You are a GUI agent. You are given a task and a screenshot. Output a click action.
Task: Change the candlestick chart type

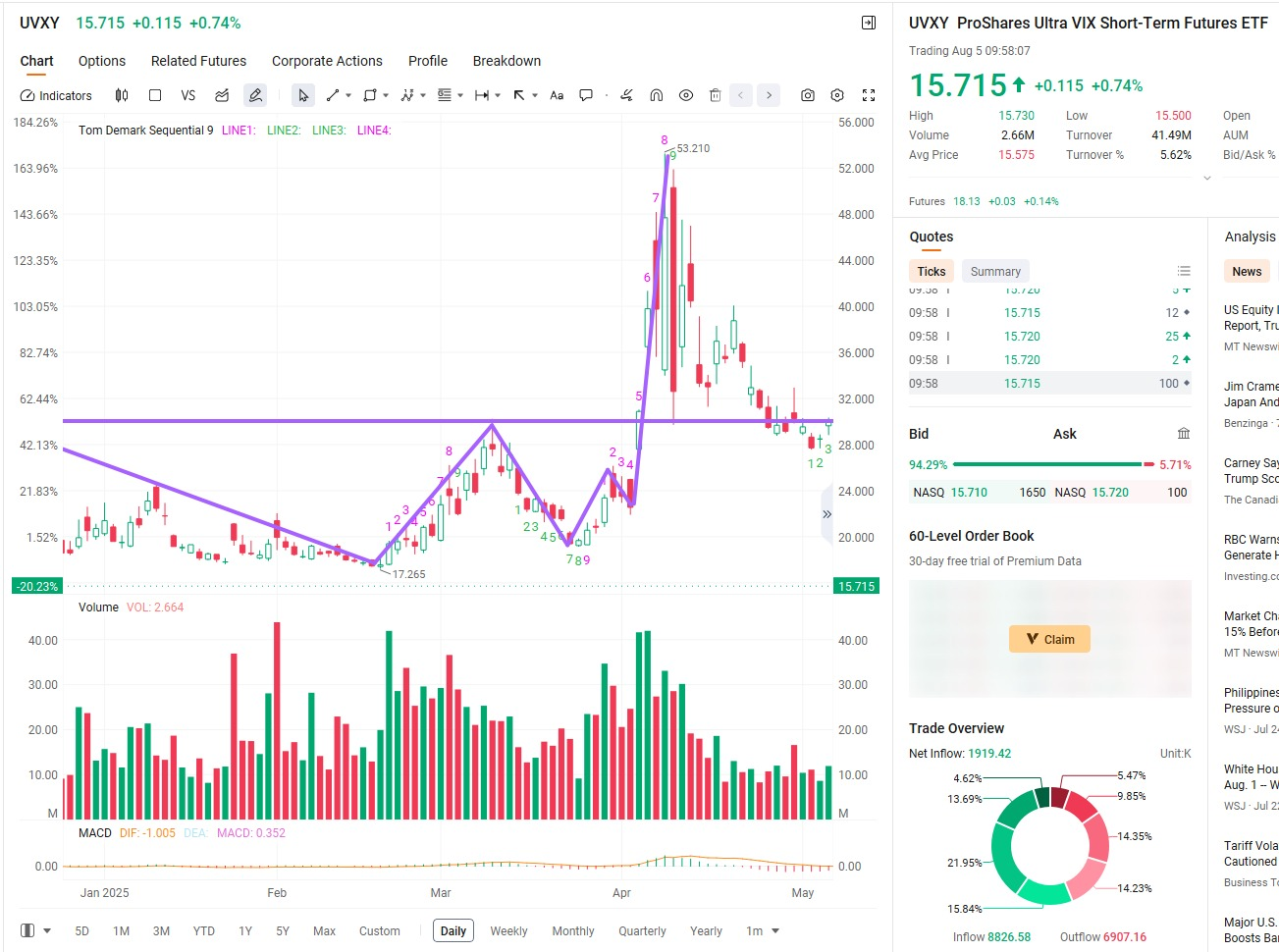coord(122,95)
